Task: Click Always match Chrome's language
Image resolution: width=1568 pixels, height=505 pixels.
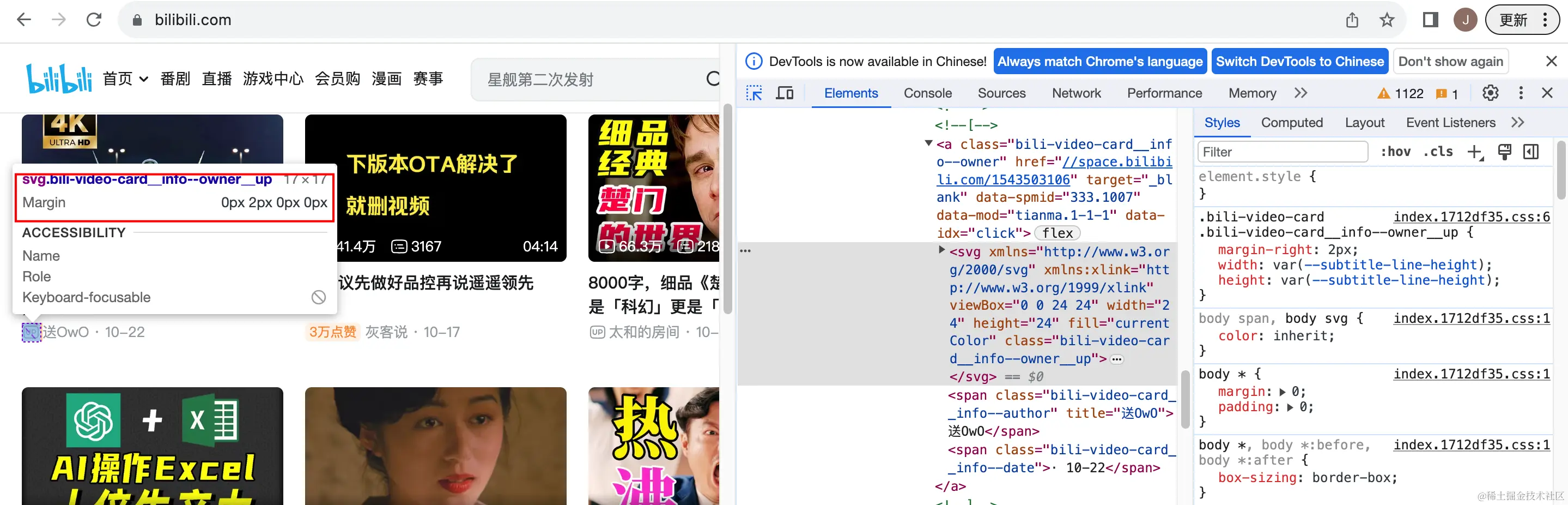Action: coord(1100,62)
